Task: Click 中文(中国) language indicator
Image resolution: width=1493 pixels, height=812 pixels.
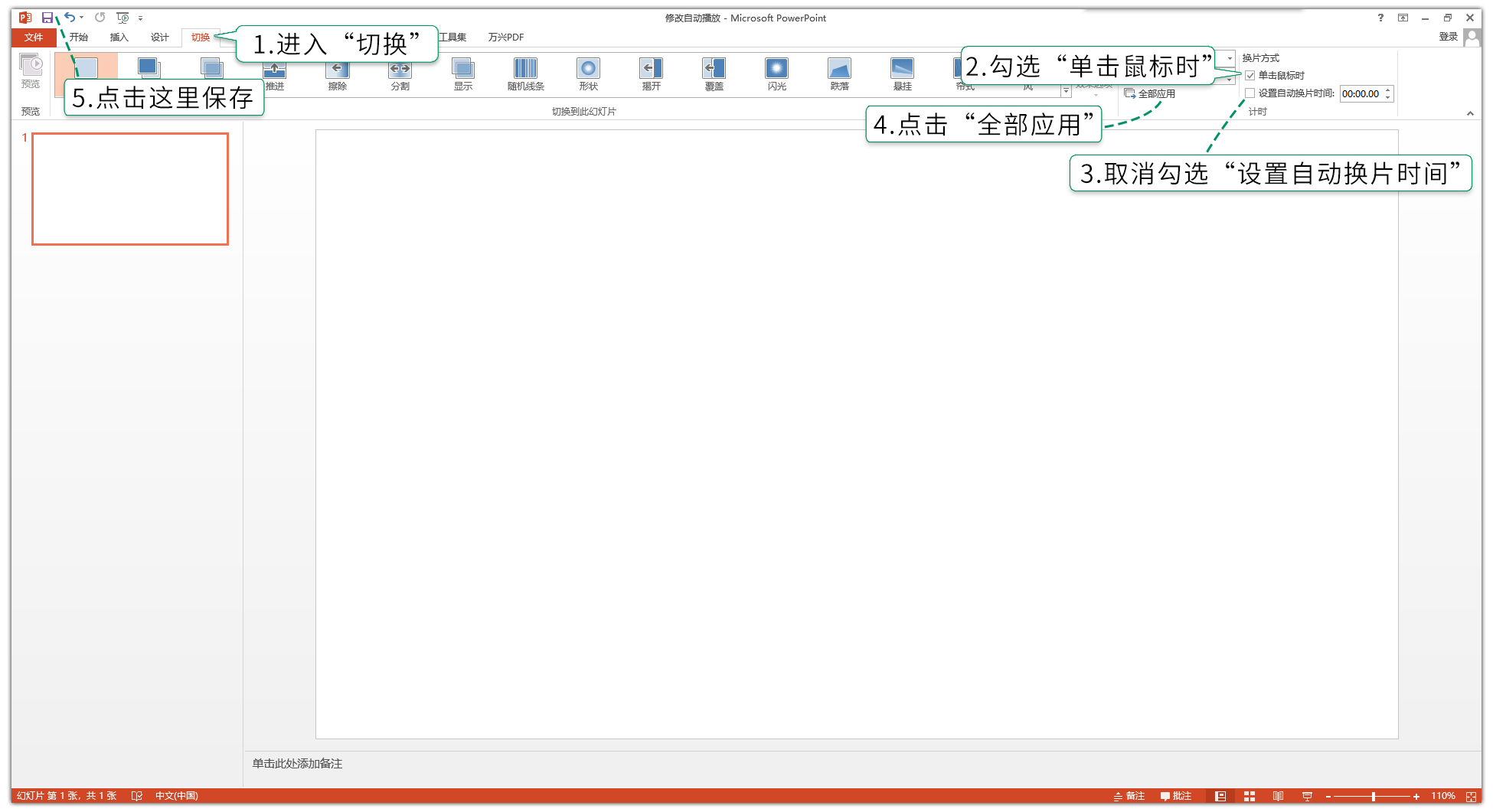Action: pyautogui.click(x=177, y=796)
